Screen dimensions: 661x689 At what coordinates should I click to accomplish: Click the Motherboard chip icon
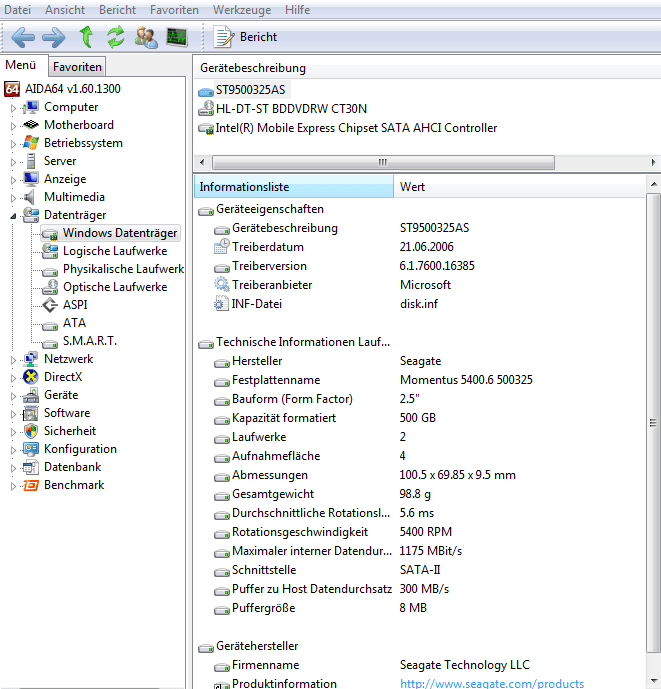pyautogui.click(x=30, y=125)
